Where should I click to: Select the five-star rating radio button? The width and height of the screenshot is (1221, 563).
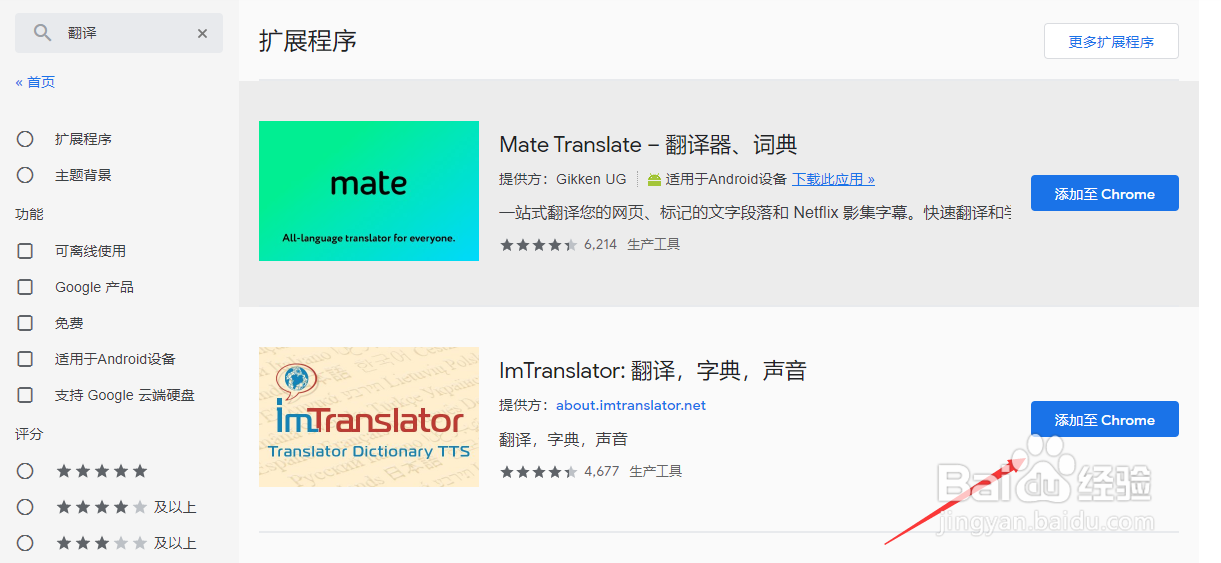click(25, 471)
